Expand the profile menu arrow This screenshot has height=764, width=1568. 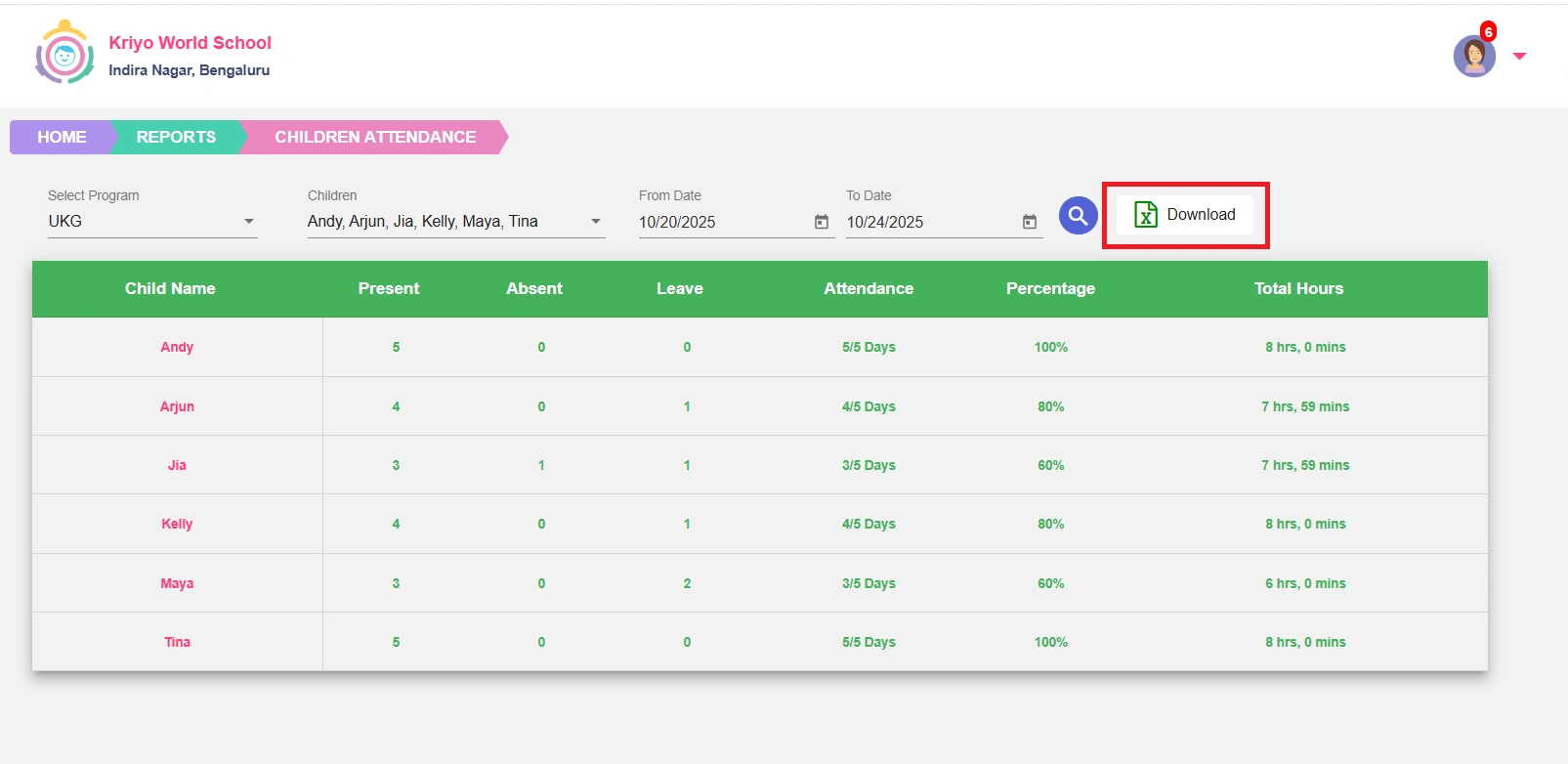[x=1519, y=56]
